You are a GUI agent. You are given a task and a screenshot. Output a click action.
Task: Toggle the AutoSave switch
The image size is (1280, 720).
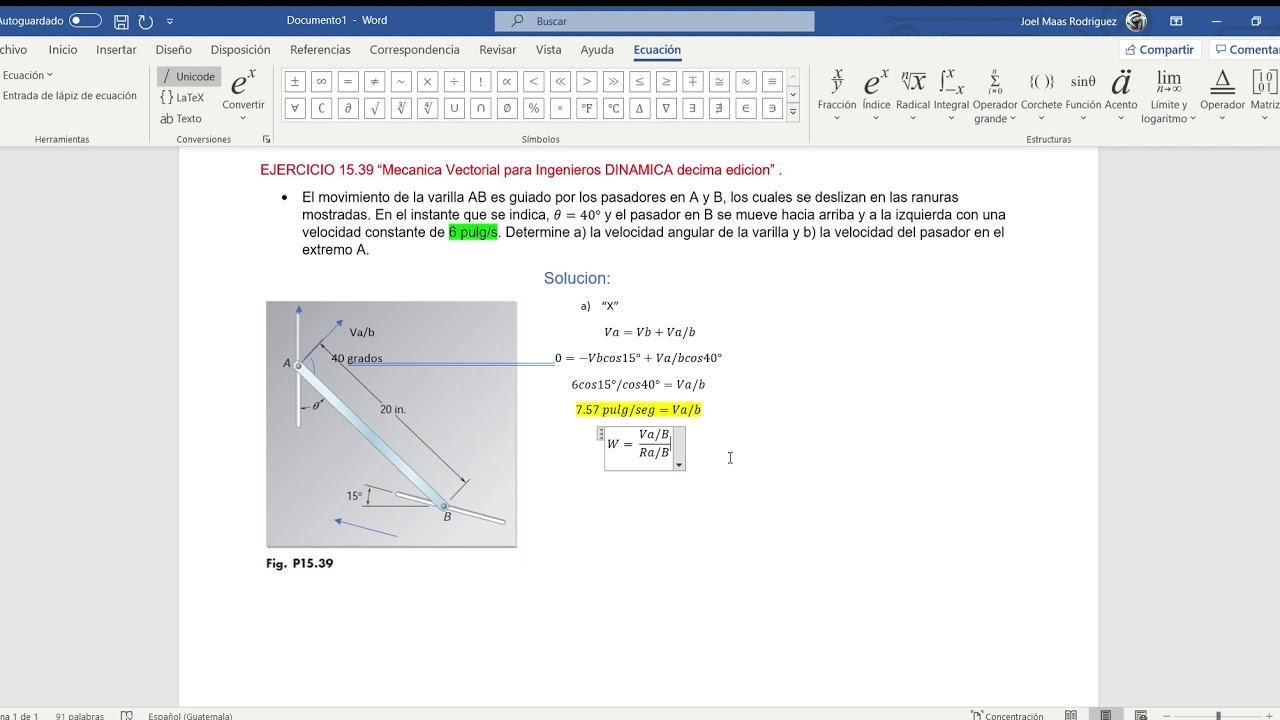85,21
